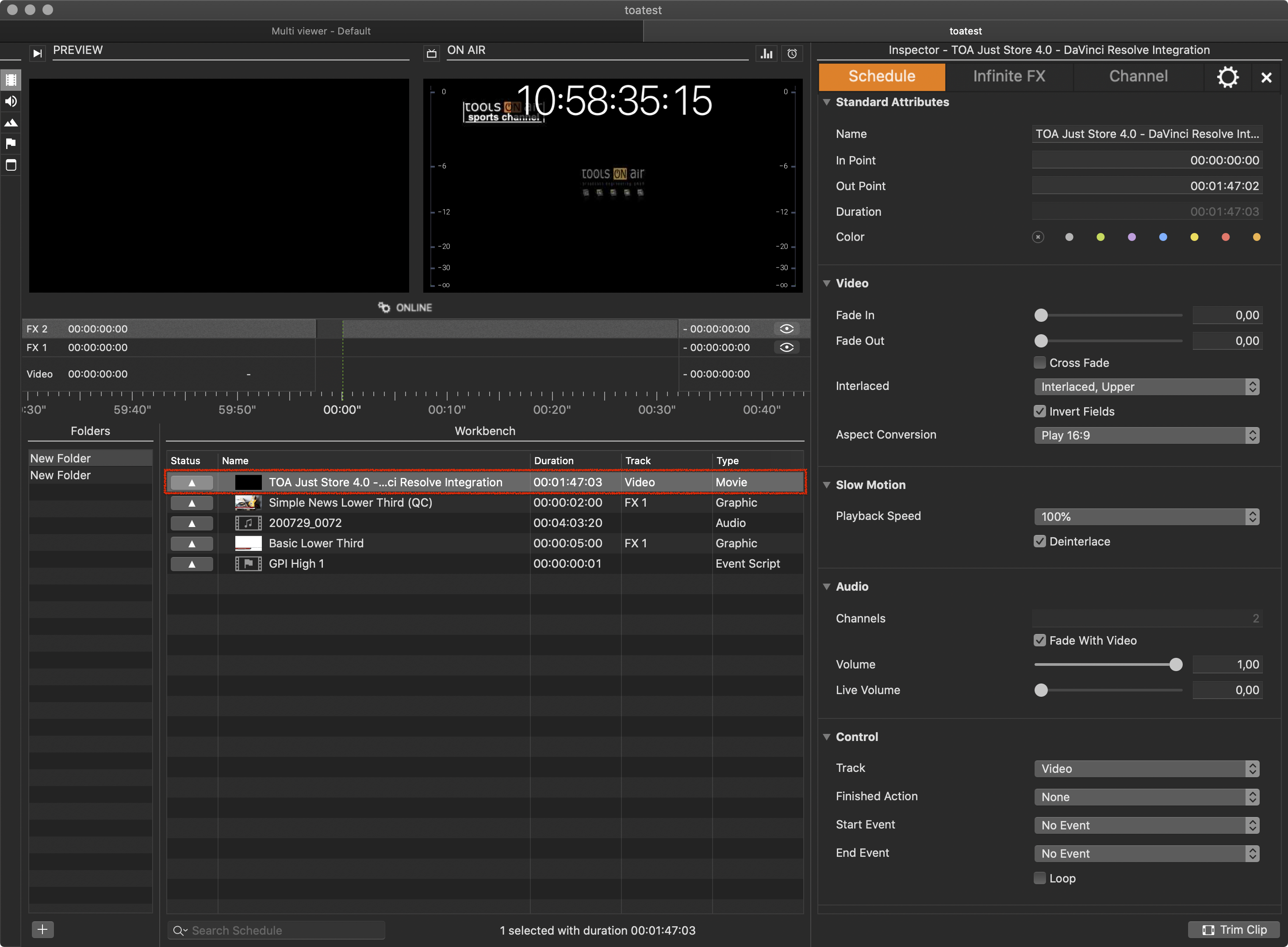Enable the Cross Fade checkbox
The width and height of the screenshot is (1288, 947).
(x=1040, y=362)
